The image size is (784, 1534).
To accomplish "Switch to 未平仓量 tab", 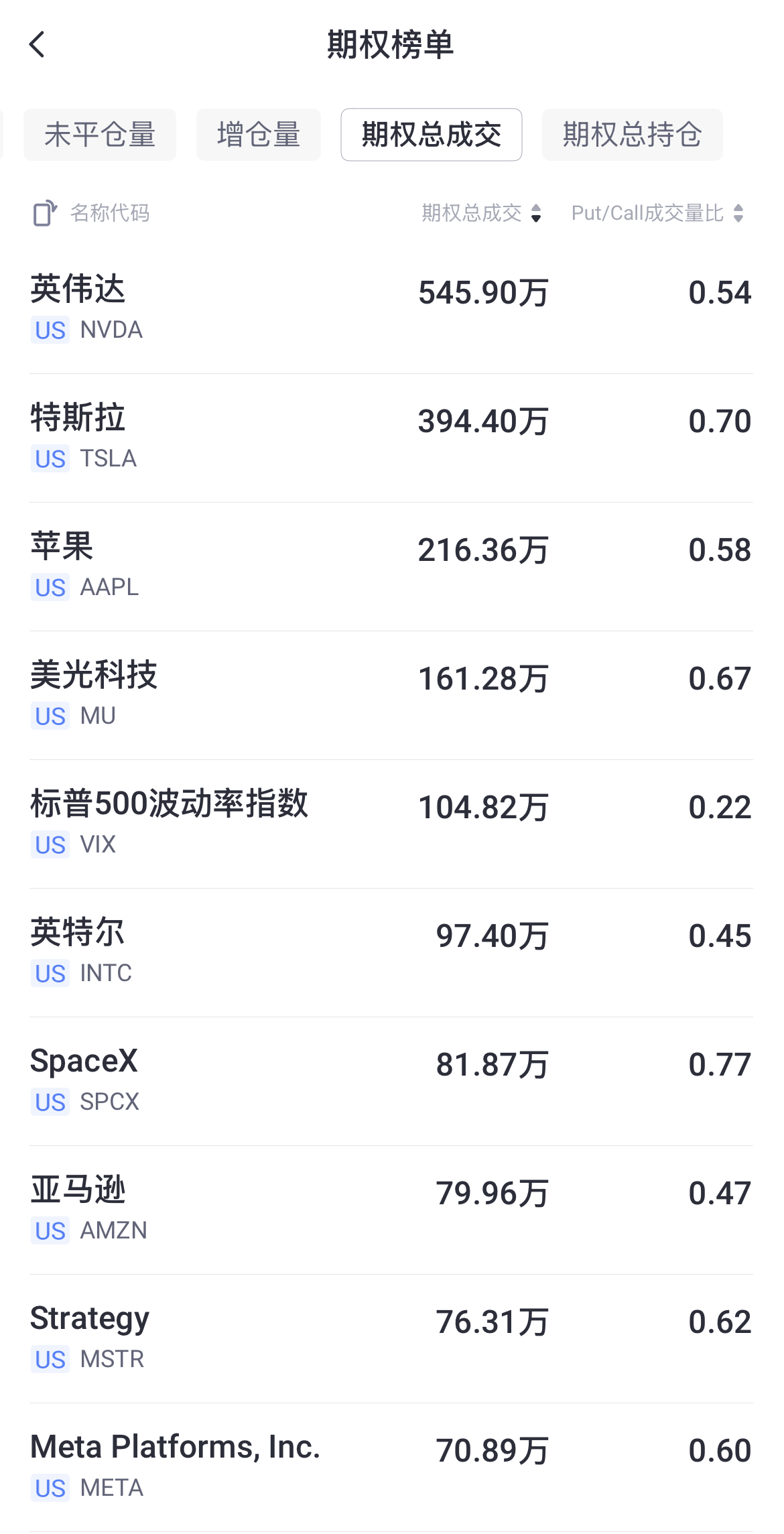I will click(x=100, y=135).
